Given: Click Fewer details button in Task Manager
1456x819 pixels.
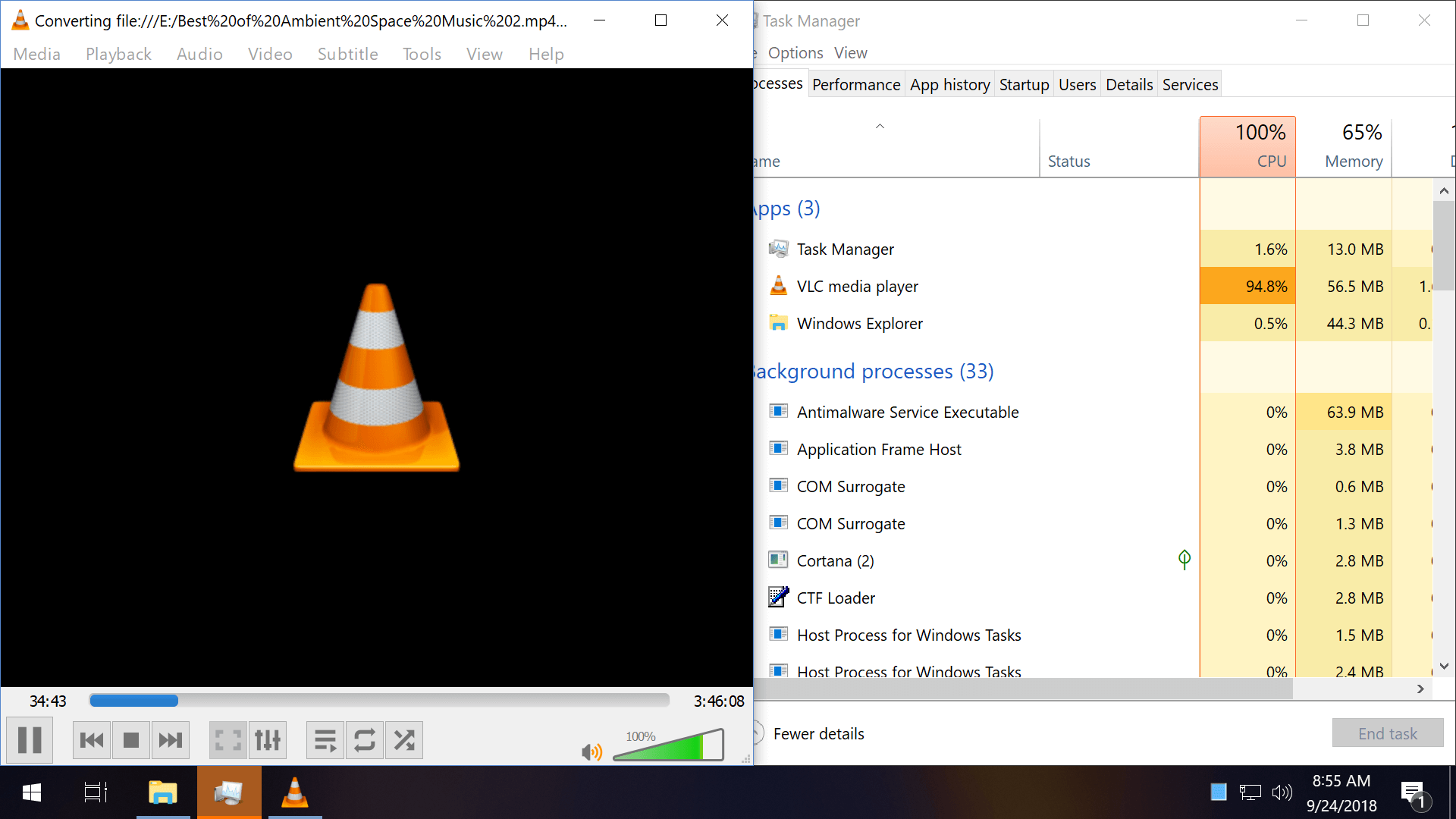Looking at the screenshot, I should click(x=819, y=733).
